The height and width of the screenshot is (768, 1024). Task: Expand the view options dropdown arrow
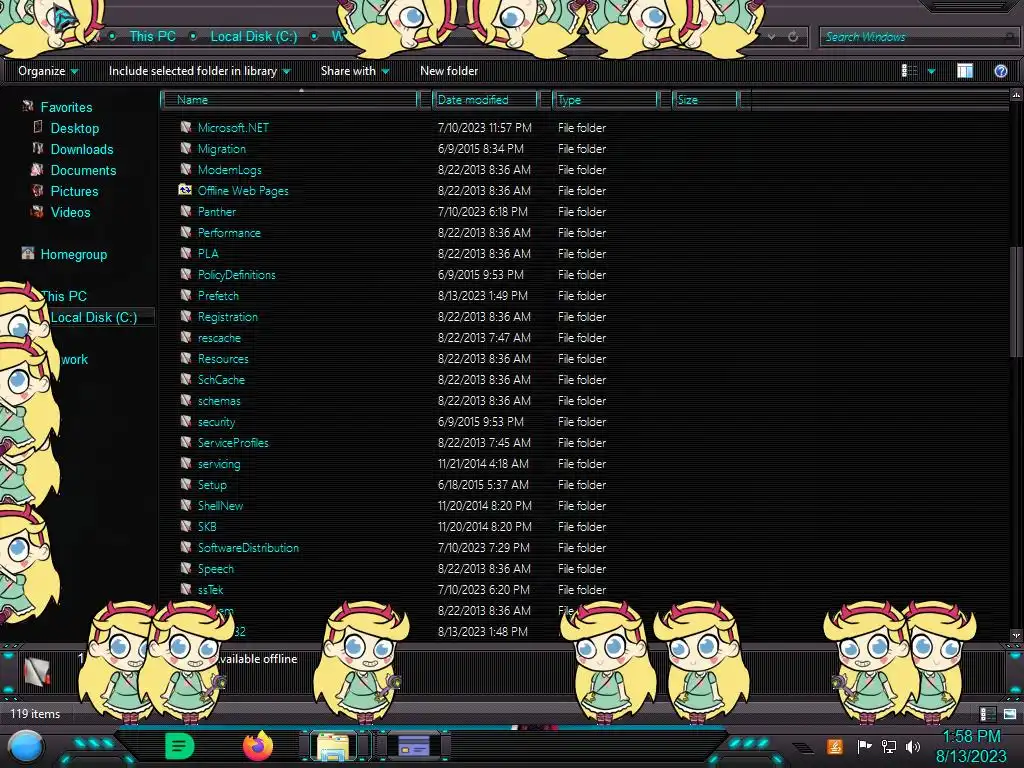tap(931, 71)
